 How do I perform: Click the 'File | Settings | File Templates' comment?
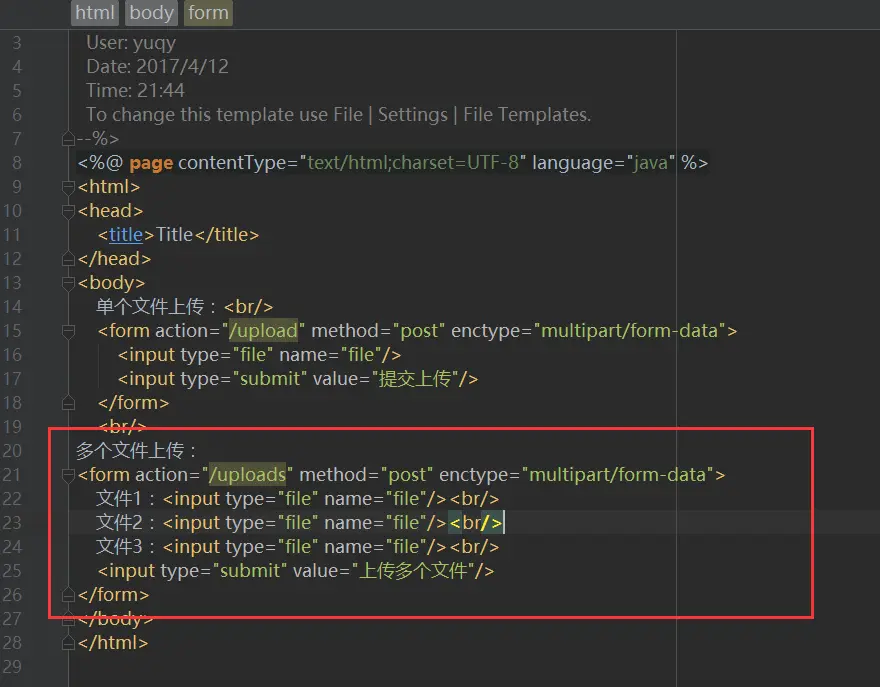click(x=462, y=114)
